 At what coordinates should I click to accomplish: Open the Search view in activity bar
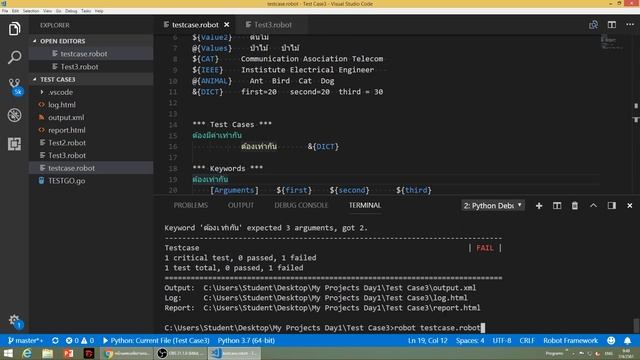point(14,57)
